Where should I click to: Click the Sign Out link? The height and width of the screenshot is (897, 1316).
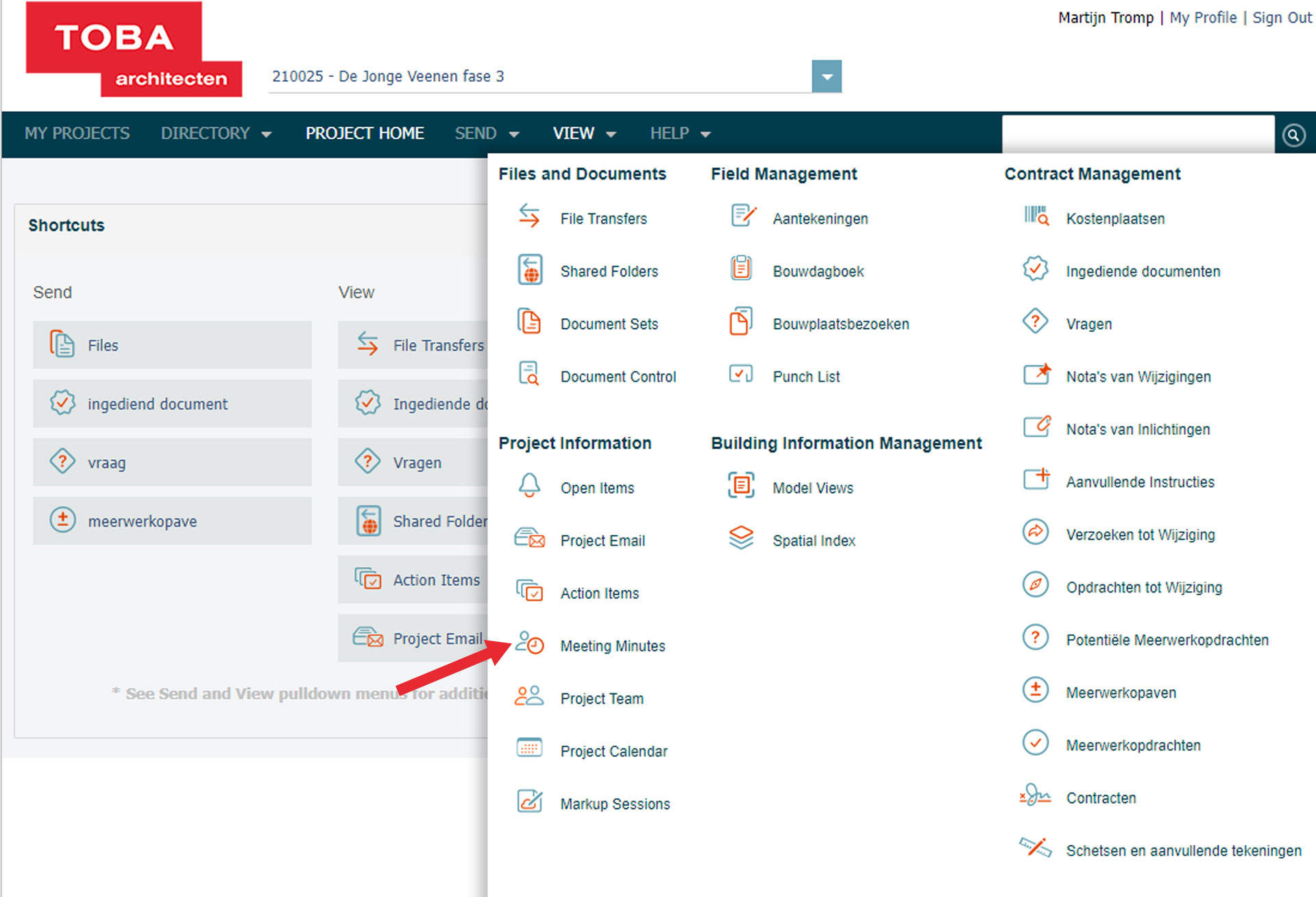[1281, 18]
